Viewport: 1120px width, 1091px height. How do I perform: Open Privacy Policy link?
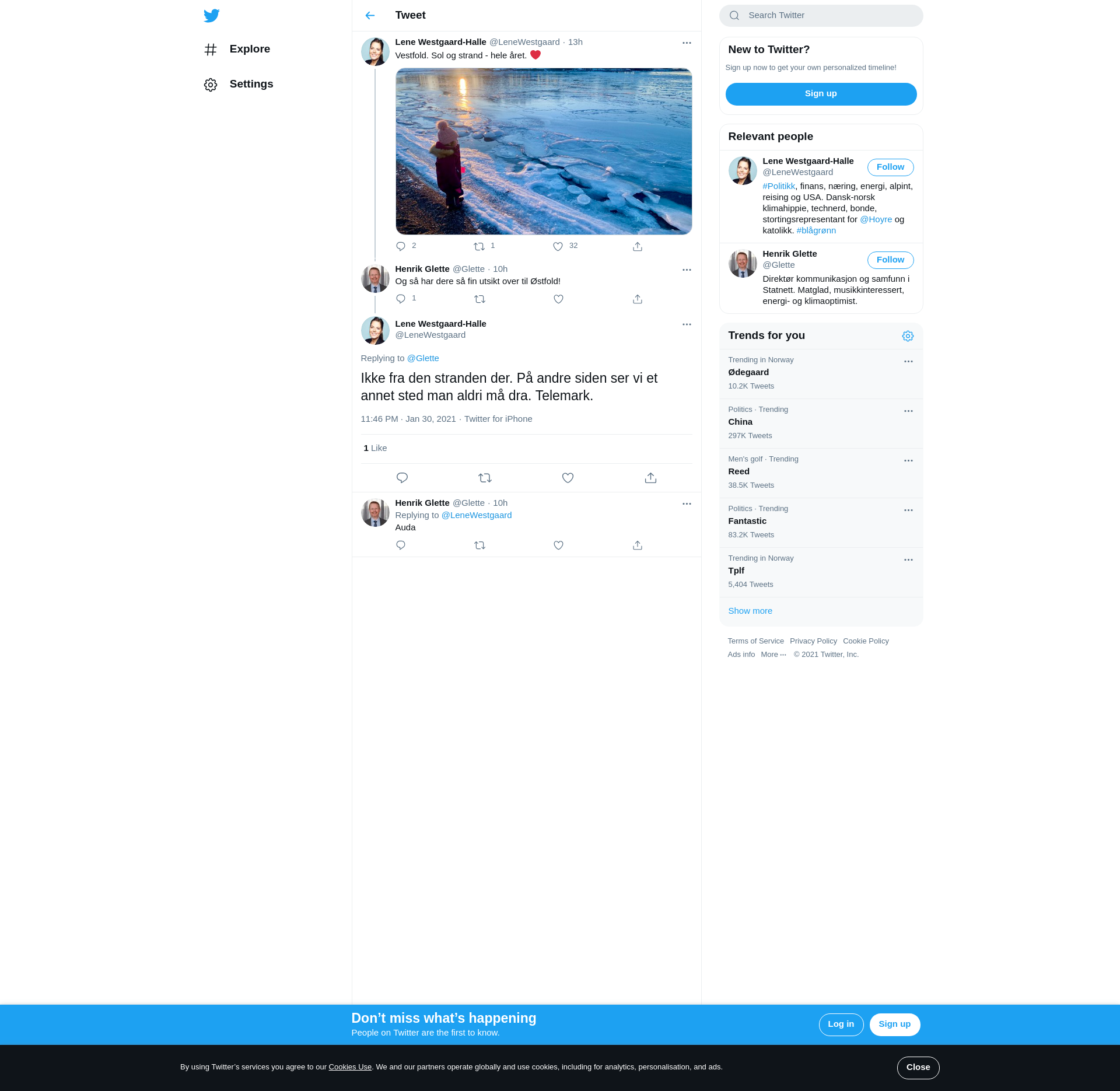[x=813, y=641]
